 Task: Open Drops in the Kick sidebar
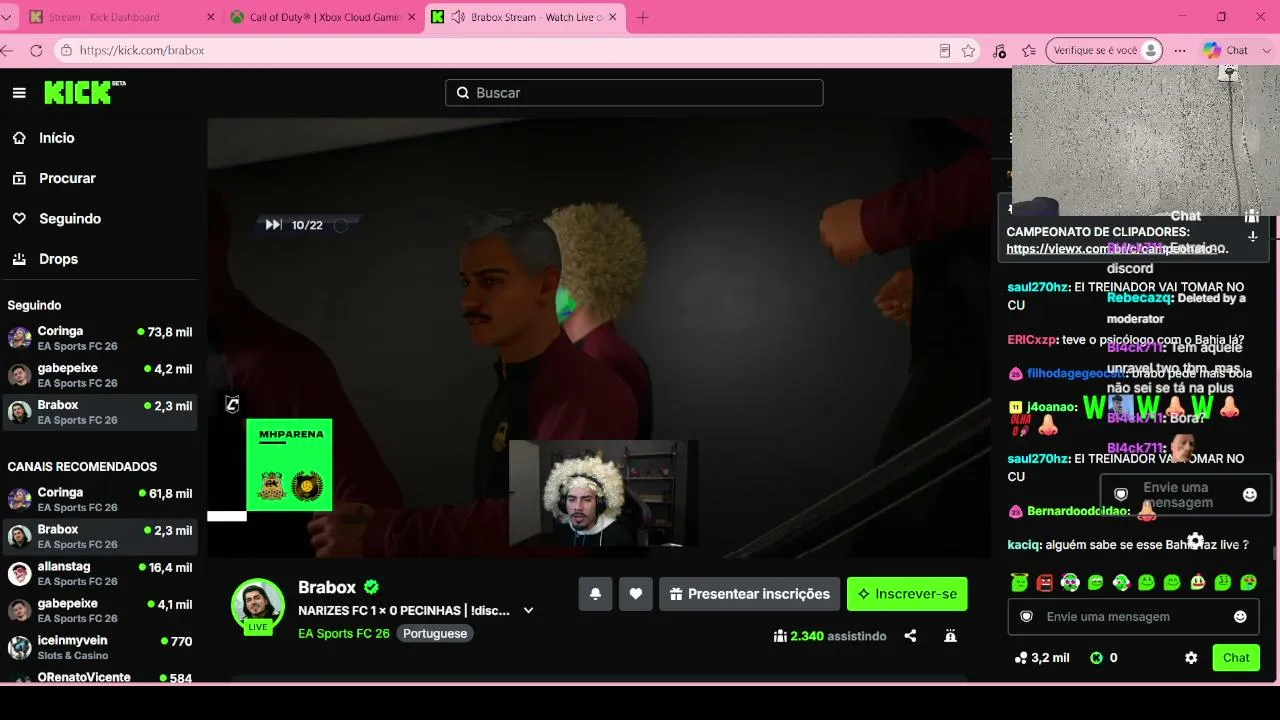pyautogui.click(x=58, y=259)
